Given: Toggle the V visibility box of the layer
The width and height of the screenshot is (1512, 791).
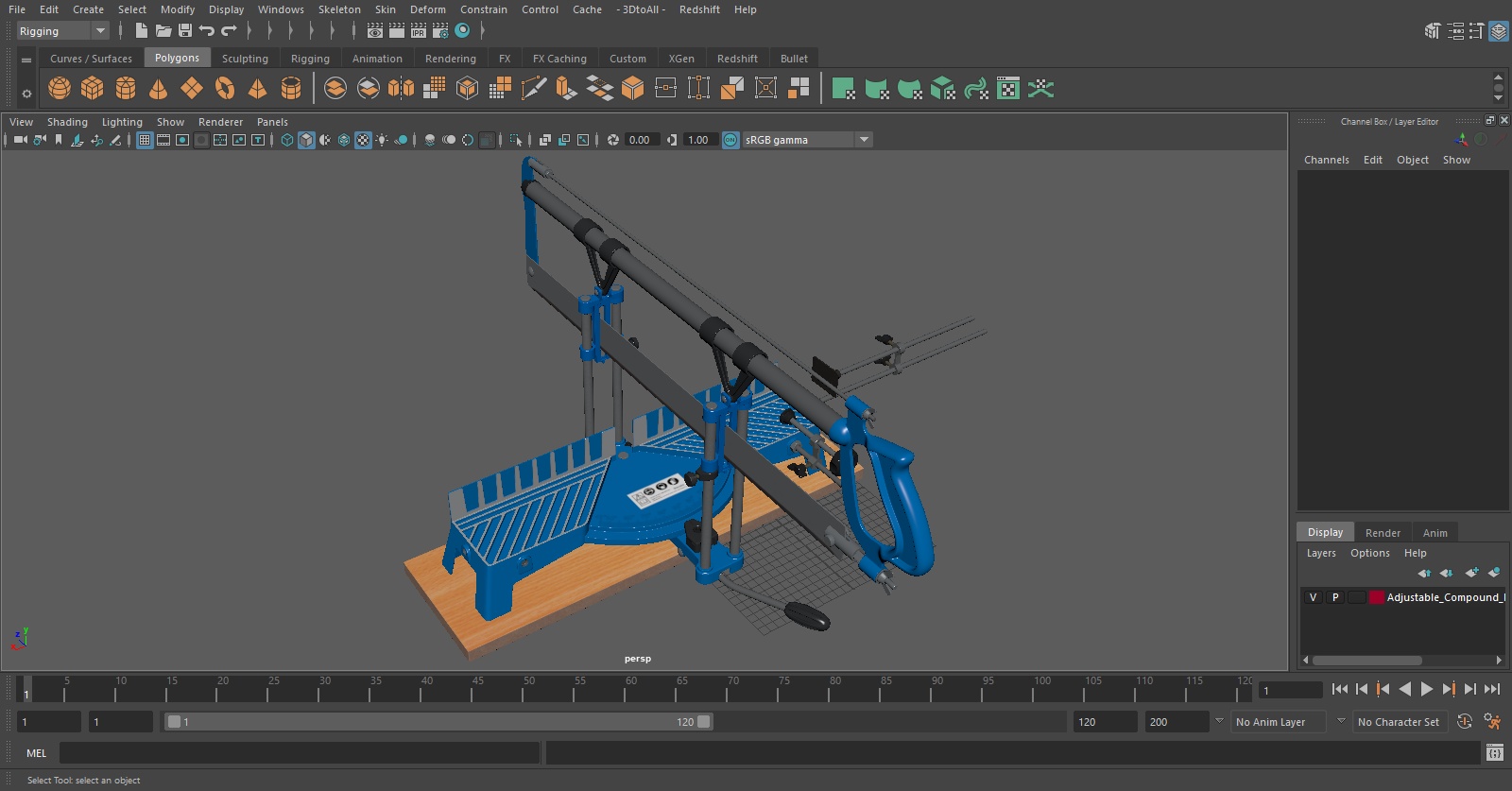Looking at the screenshot, I should pos(1313,597).
